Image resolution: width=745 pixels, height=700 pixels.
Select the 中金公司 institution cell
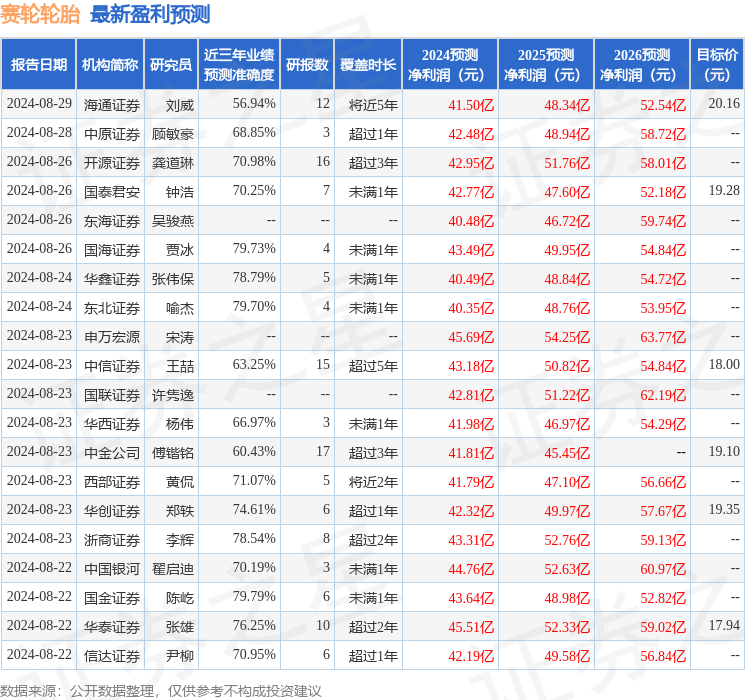[x=112, y=453]
